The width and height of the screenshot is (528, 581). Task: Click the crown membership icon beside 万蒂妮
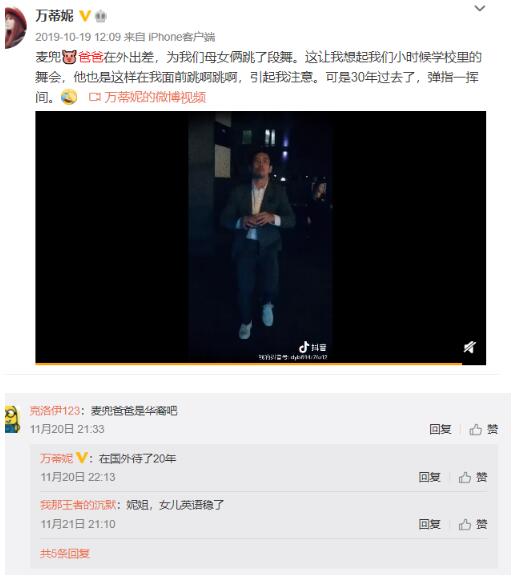101,16
